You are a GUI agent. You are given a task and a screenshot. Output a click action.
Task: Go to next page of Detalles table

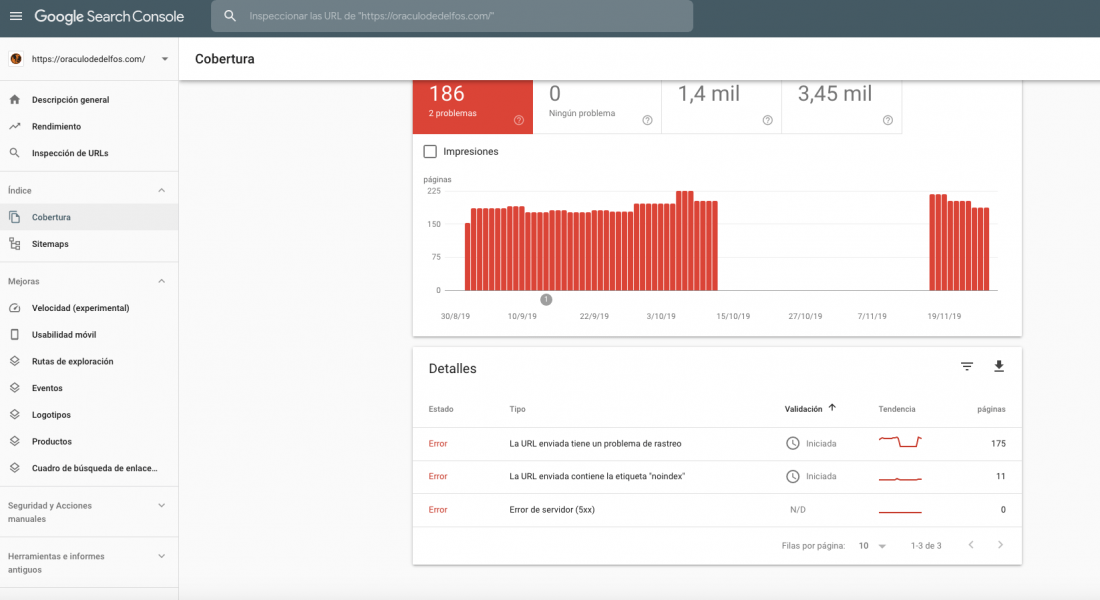point(1000,545)
